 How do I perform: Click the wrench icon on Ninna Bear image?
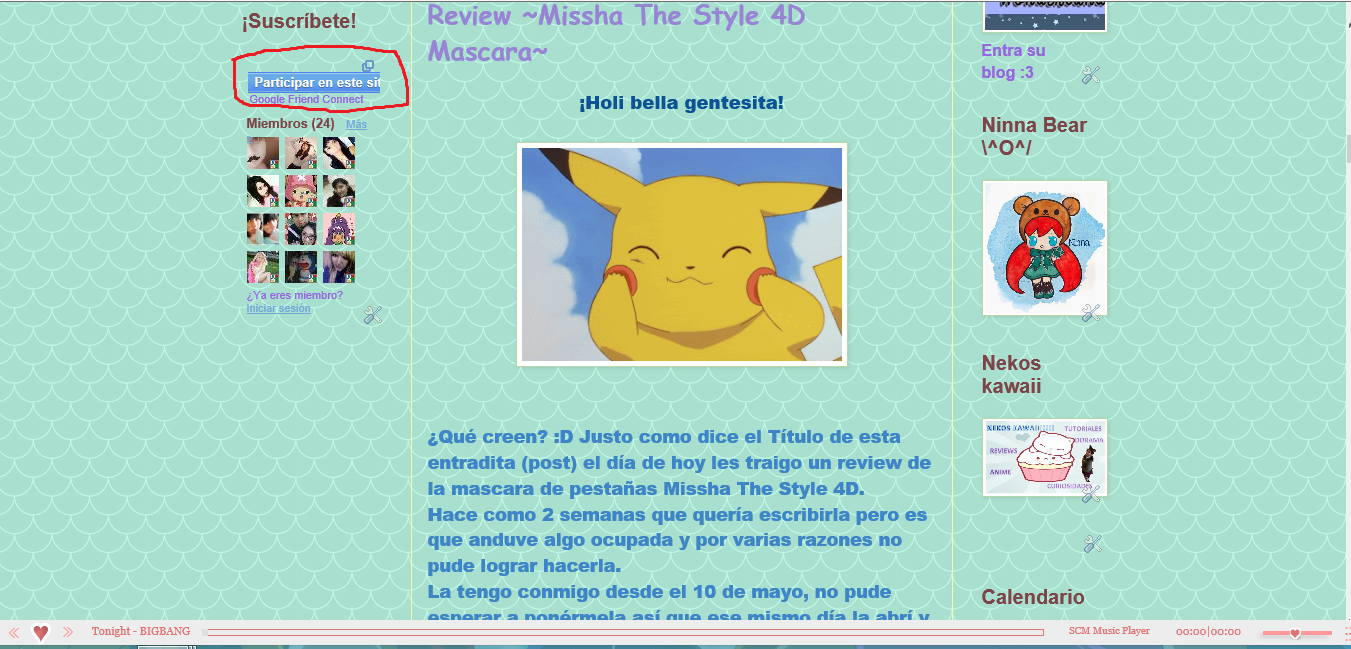[x=1091, y=312]
